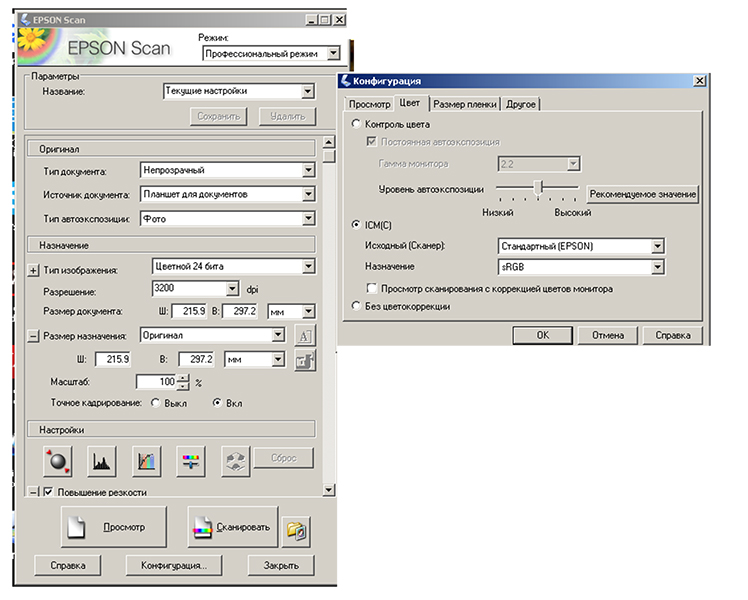Enable Просмотр сканирования с коррекцией цветов монитора
This screenshot has height=600, width=748.
(x=371, y=288)
